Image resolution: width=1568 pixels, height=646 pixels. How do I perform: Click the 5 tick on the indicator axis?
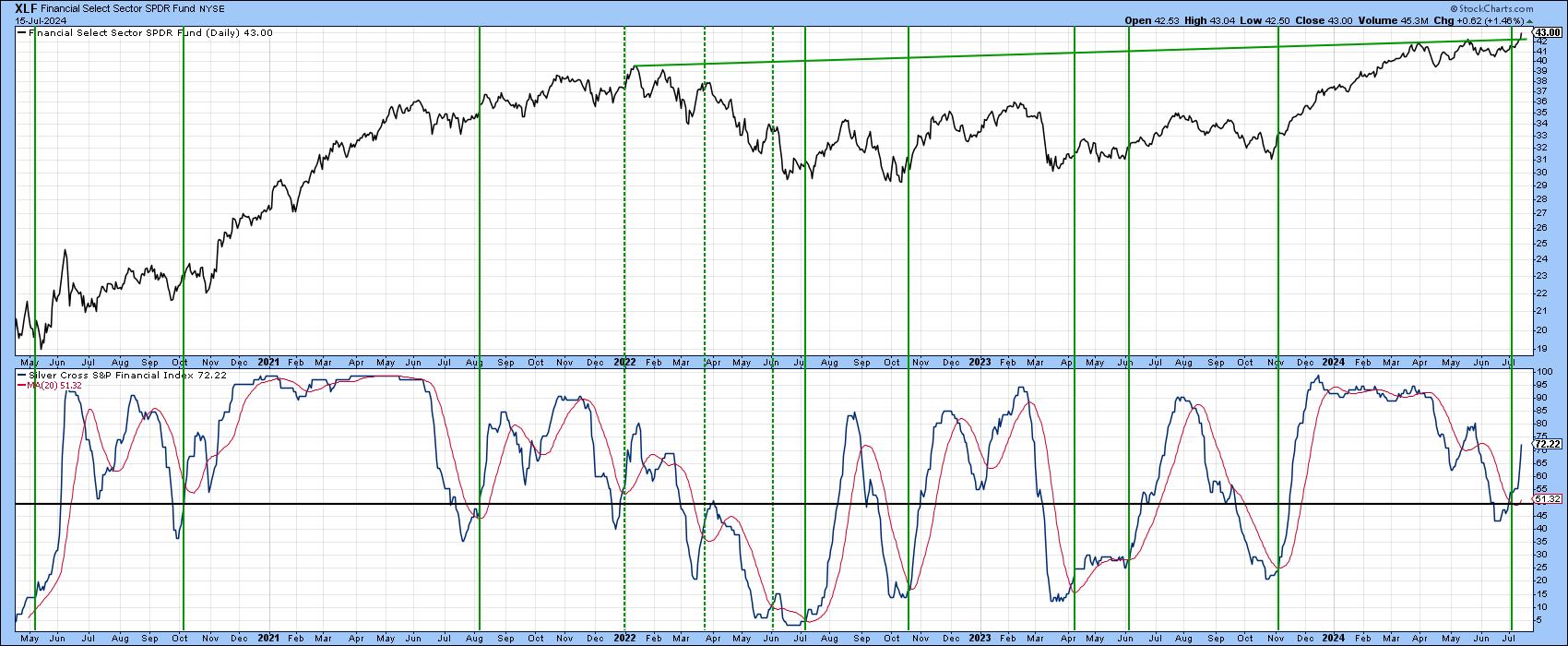1538,620
